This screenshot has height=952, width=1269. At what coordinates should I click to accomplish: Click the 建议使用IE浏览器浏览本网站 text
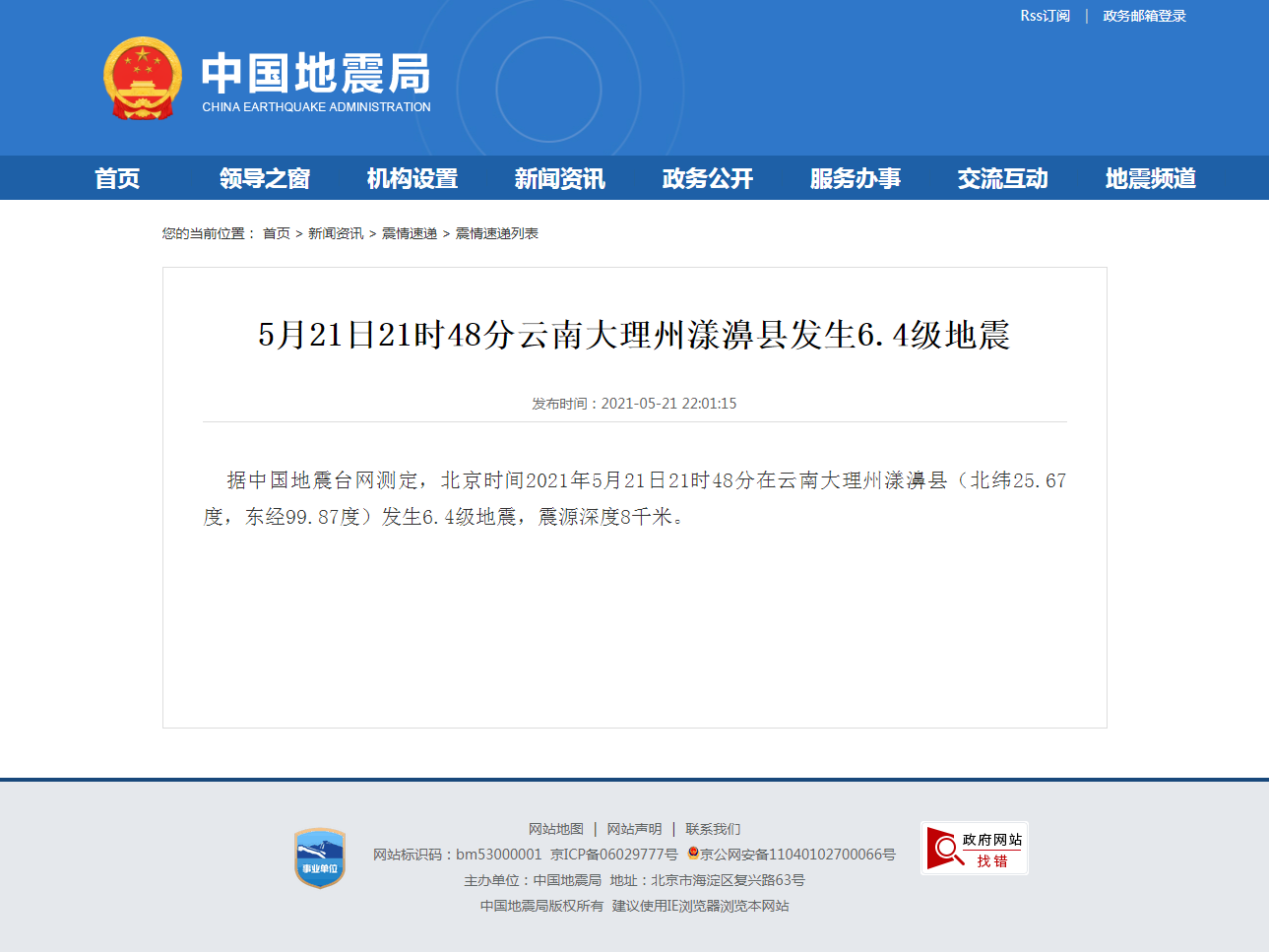tap(700, 906)
